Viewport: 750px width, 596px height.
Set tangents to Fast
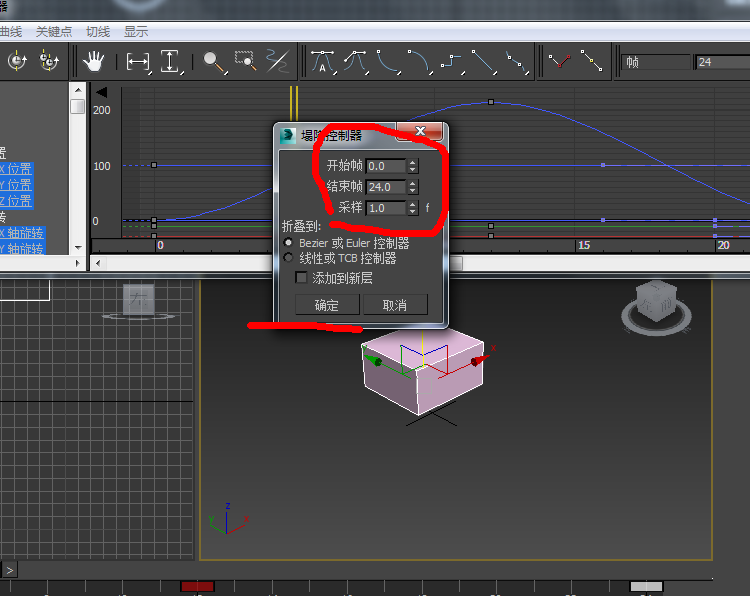click(x=388, y=62)
